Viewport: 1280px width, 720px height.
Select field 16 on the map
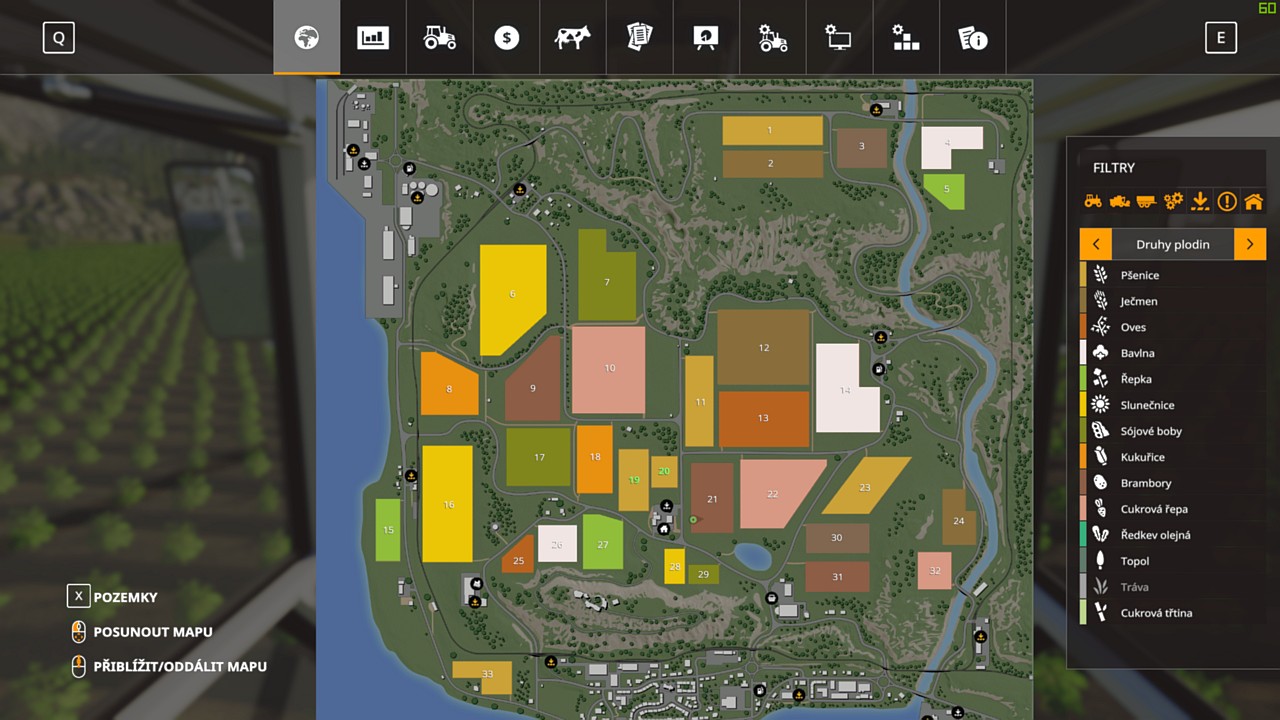coord(447,504)
